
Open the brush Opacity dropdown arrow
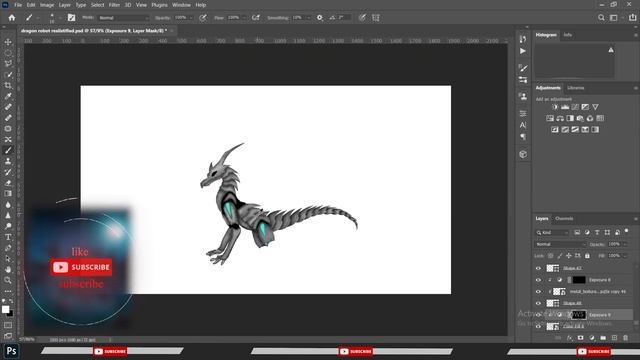(x=191, y=18)
